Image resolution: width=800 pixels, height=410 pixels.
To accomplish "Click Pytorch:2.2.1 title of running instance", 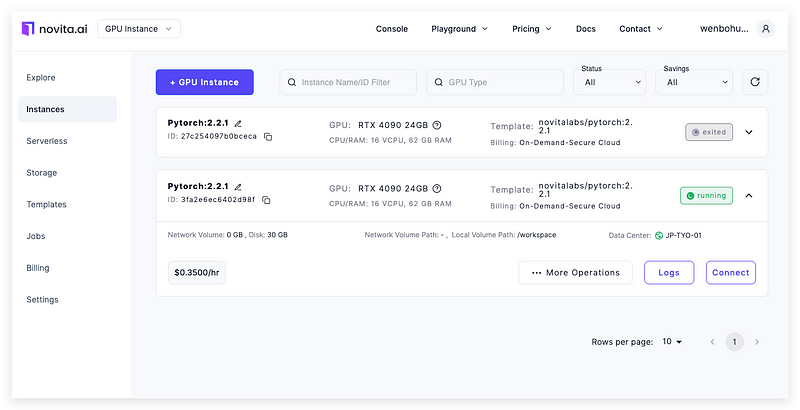I will (198, 186).
